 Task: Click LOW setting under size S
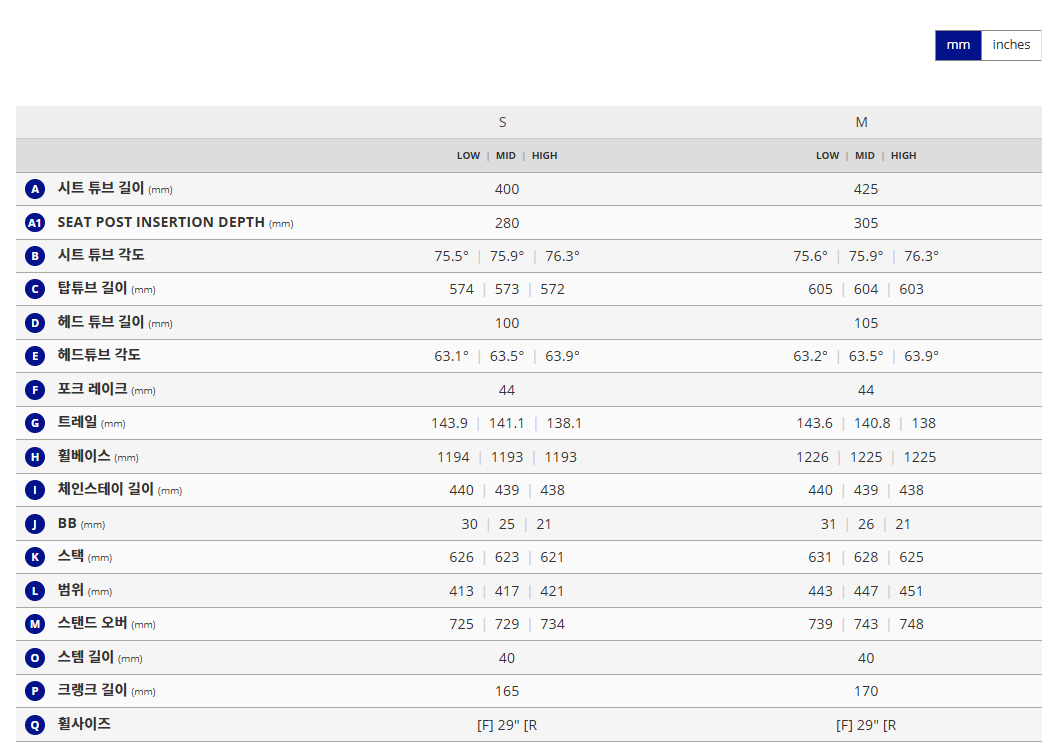(468, 156)
